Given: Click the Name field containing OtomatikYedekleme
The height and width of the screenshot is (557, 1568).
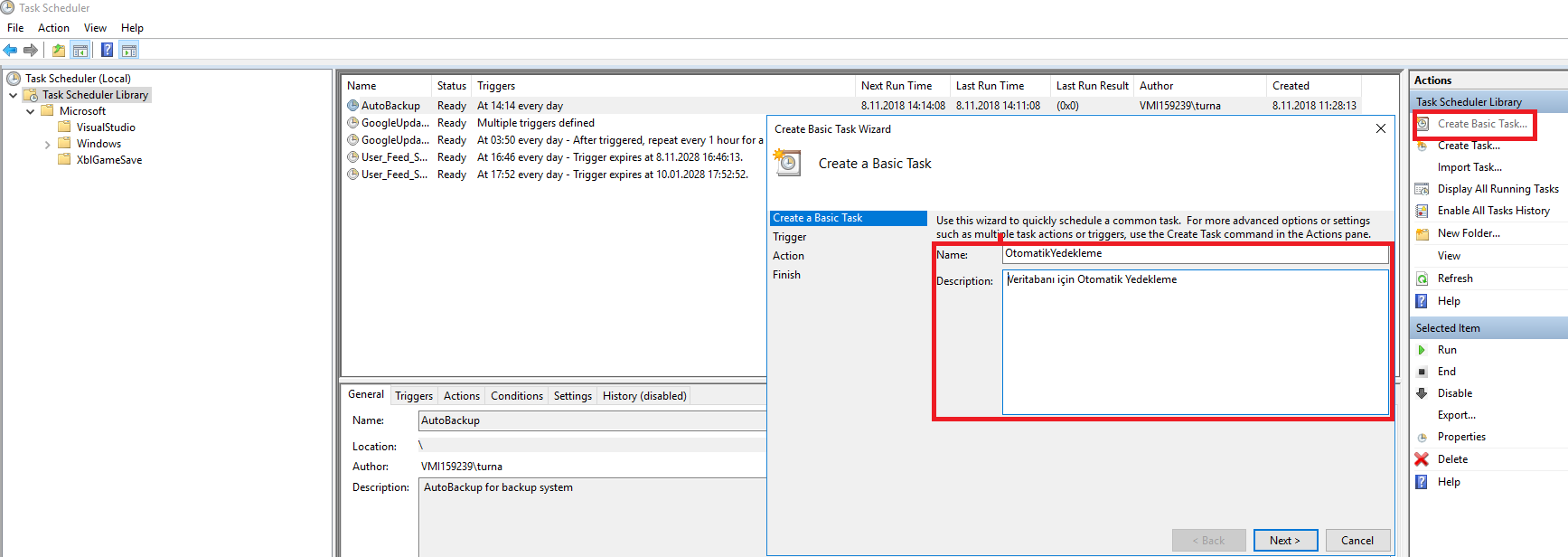Looking at the screenshot, I should point(1193,254).
